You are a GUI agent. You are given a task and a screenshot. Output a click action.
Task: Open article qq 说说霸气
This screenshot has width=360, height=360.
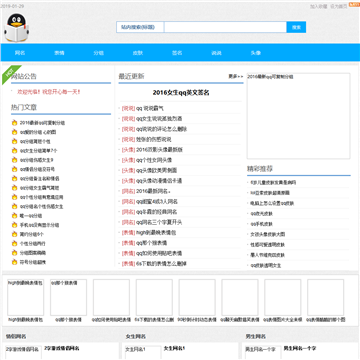[150, 108]
